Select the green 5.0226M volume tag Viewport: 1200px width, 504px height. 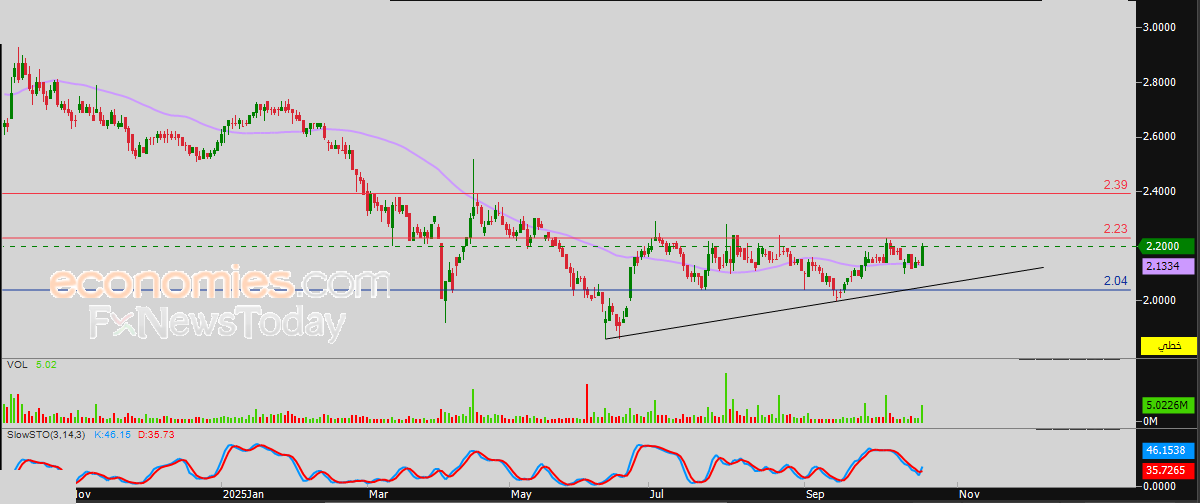[x=1168, y=405]
